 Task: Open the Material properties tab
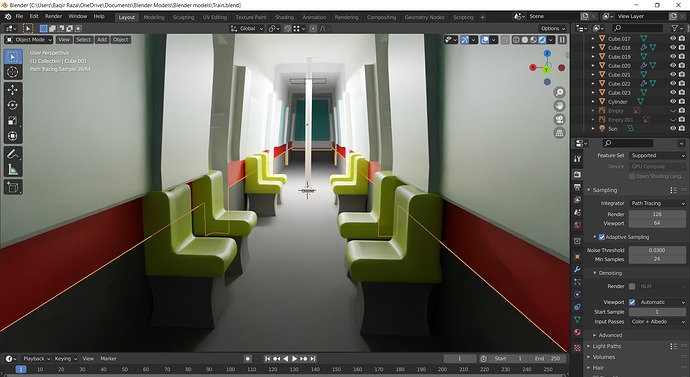[x=577, y=332]
